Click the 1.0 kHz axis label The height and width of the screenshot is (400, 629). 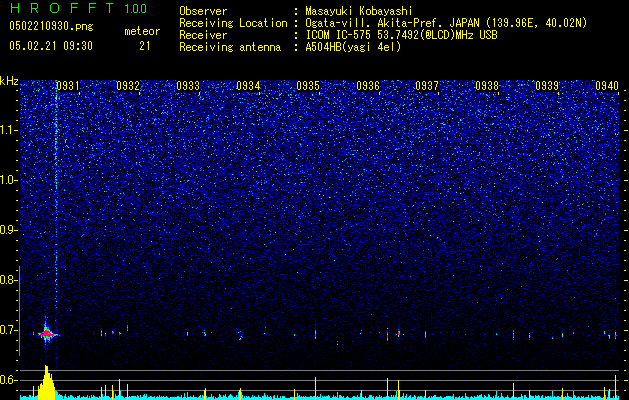[x=9, y=180]
